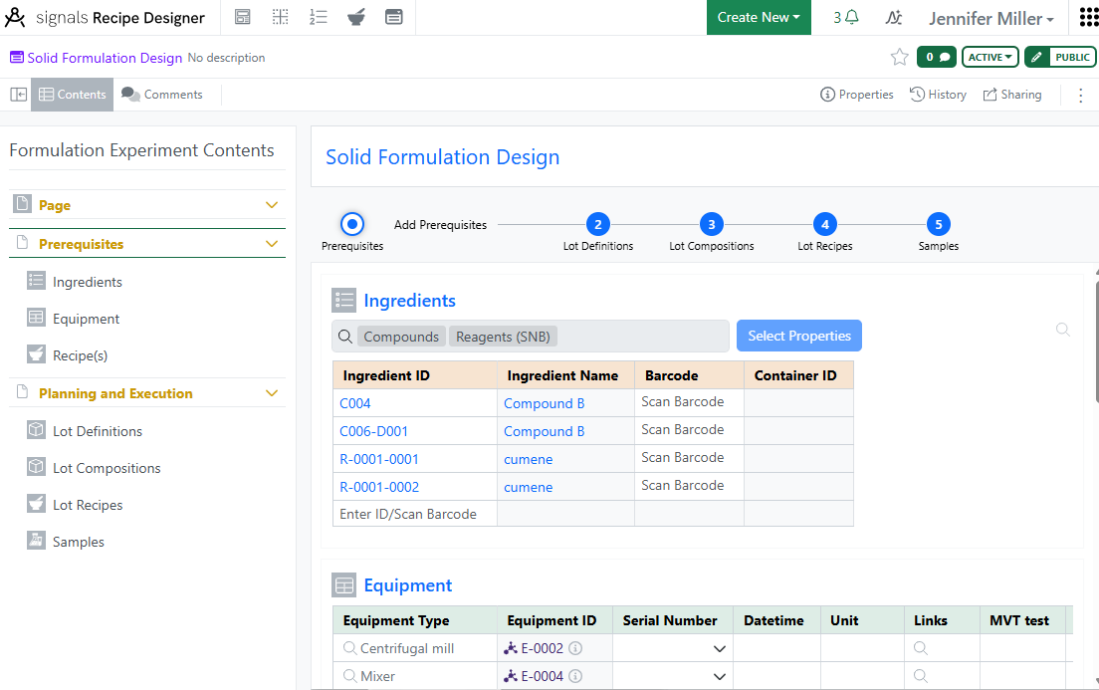Open the Jennifer Miller user menu
This screenshot has height=690, width=1099.
(x=991, y=18)
